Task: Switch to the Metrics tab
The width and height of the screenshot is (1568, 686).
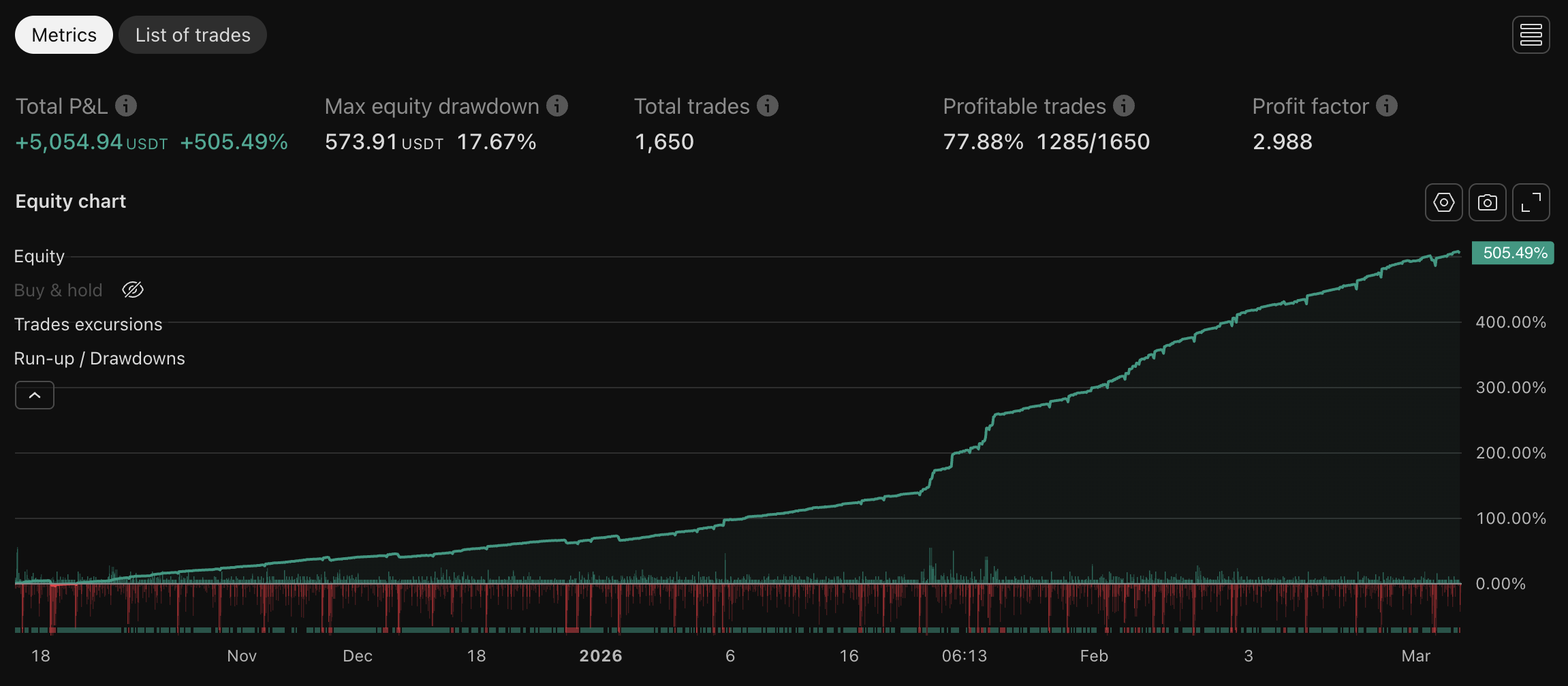Action: (64, 35)
